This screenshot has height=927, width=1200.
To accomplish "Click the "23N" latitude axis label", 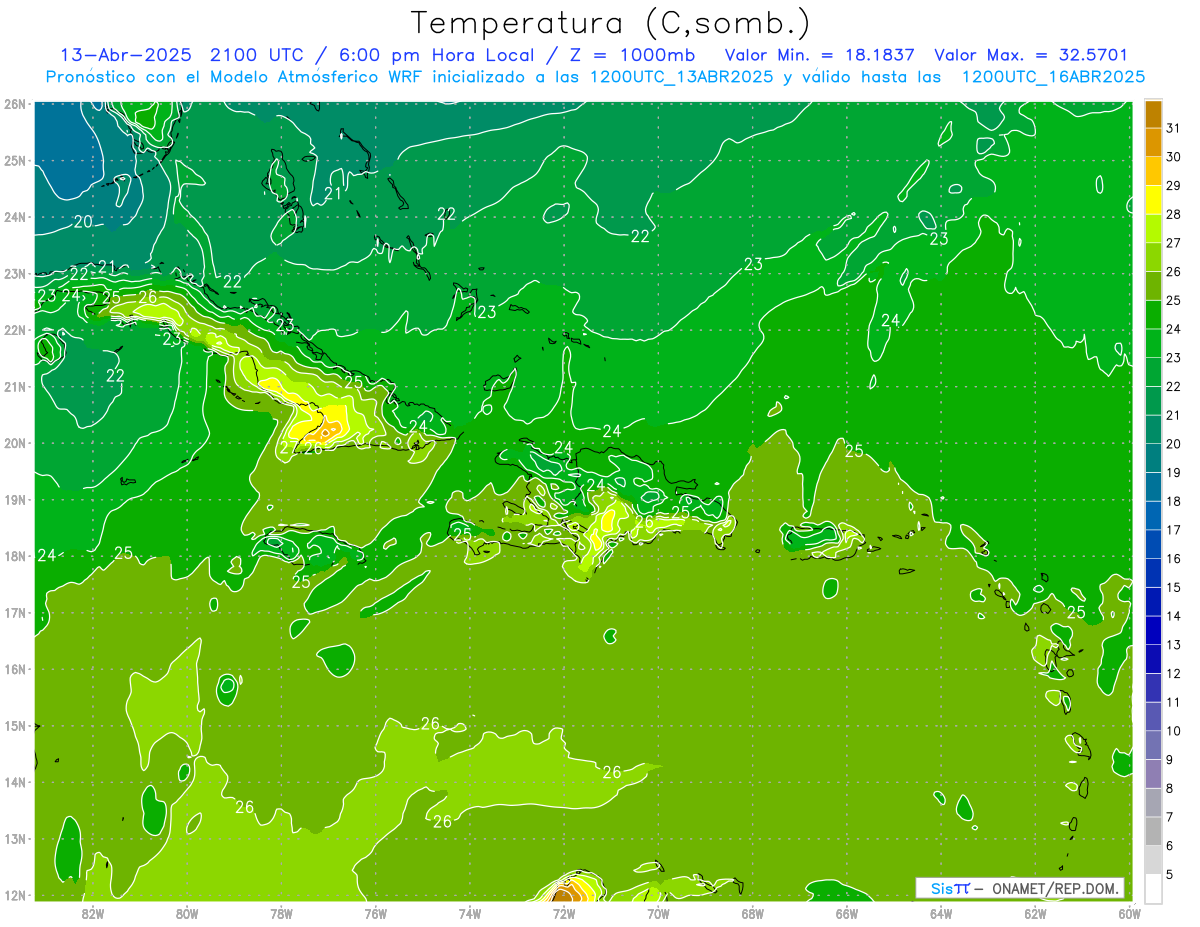I will [x=14, y=273].
